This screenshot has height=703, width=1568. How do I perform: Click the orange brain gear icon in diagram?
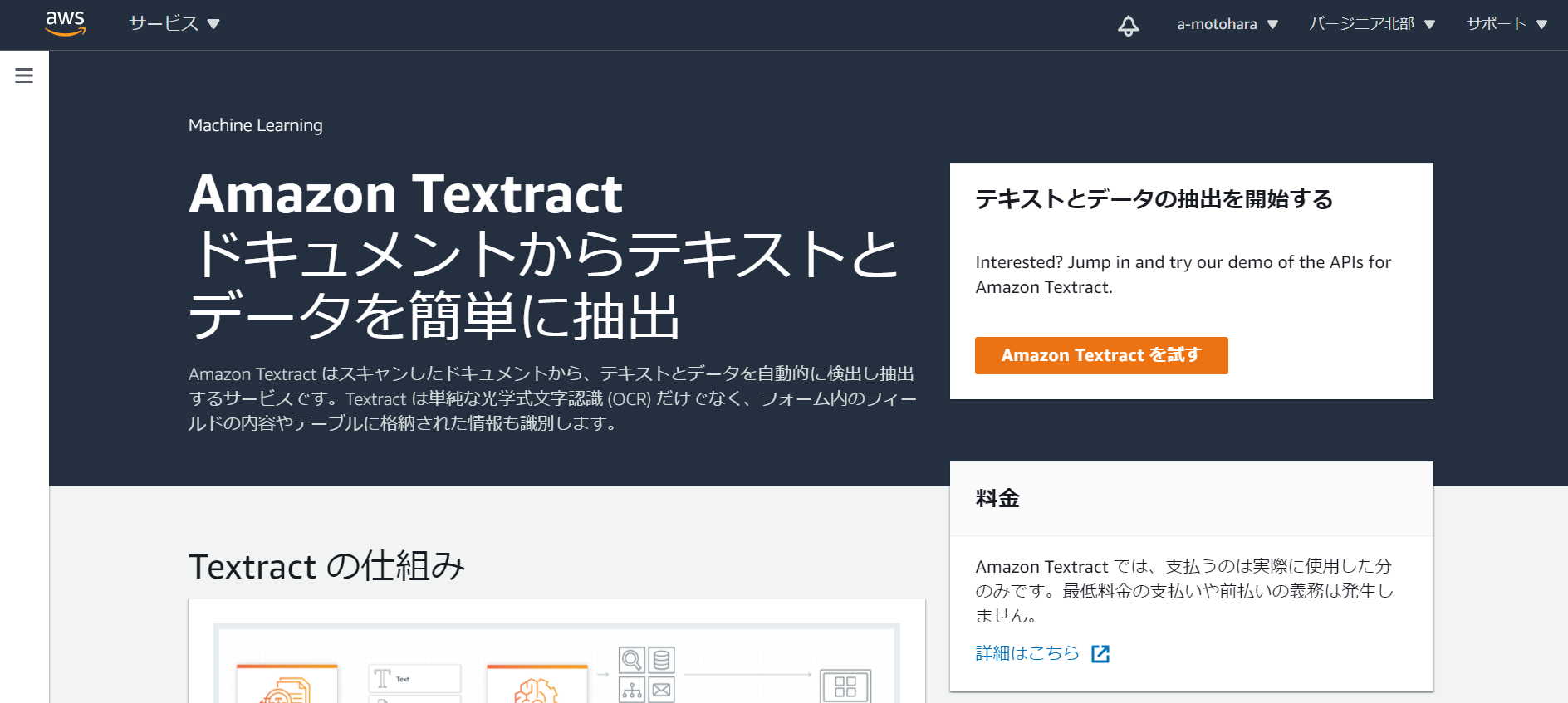tap(537, 690)
